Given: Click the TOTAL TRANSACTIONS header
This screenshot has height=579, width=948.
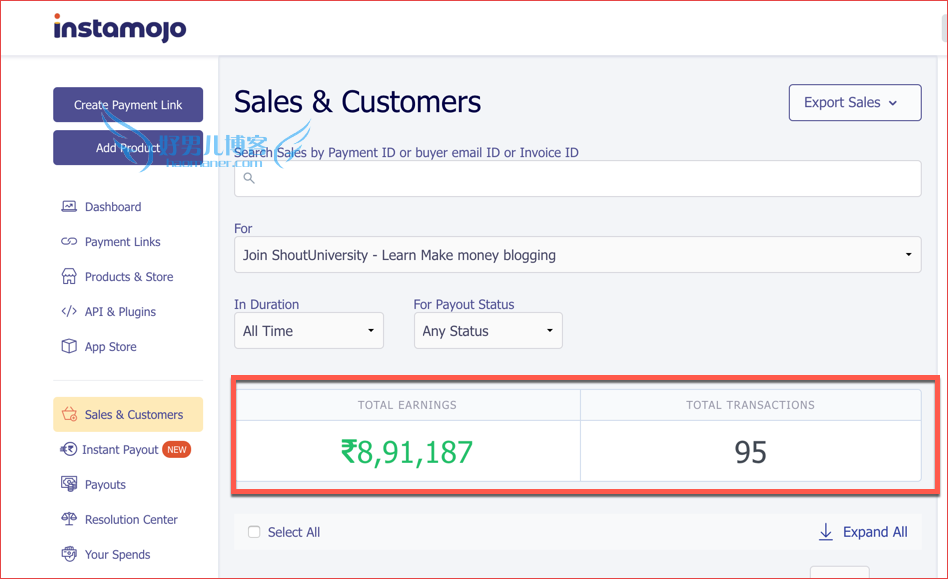Looking at the screenshot, I should coord(750,405).
